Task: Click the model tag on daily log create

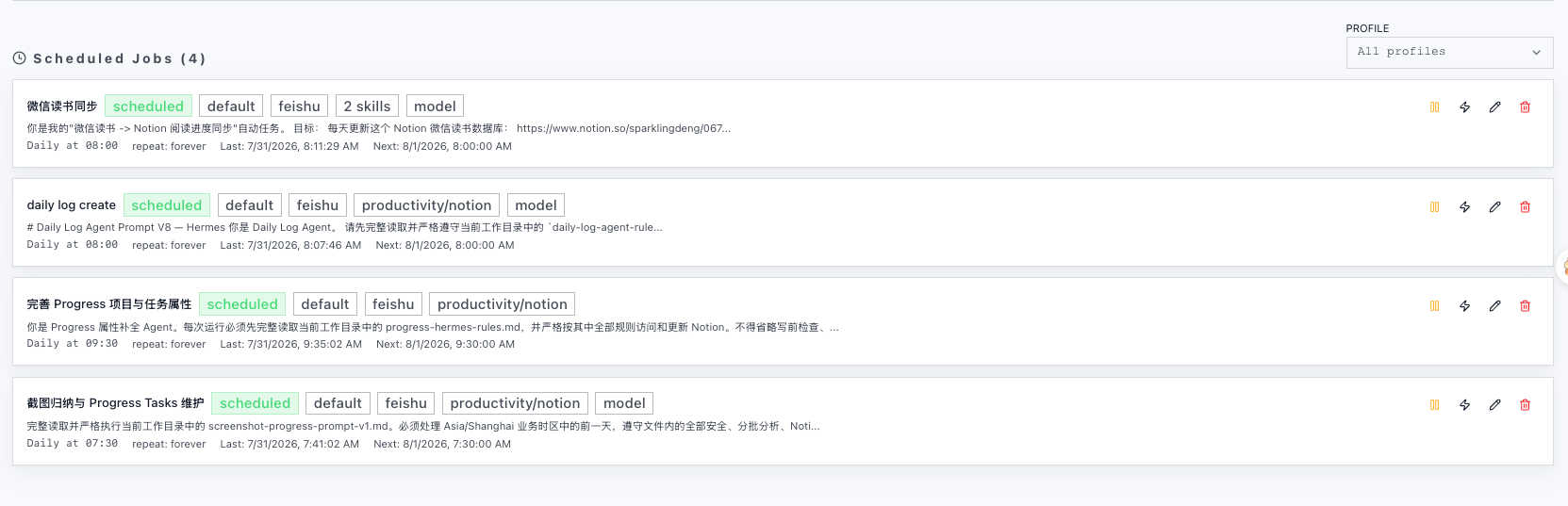Action: 536,205
